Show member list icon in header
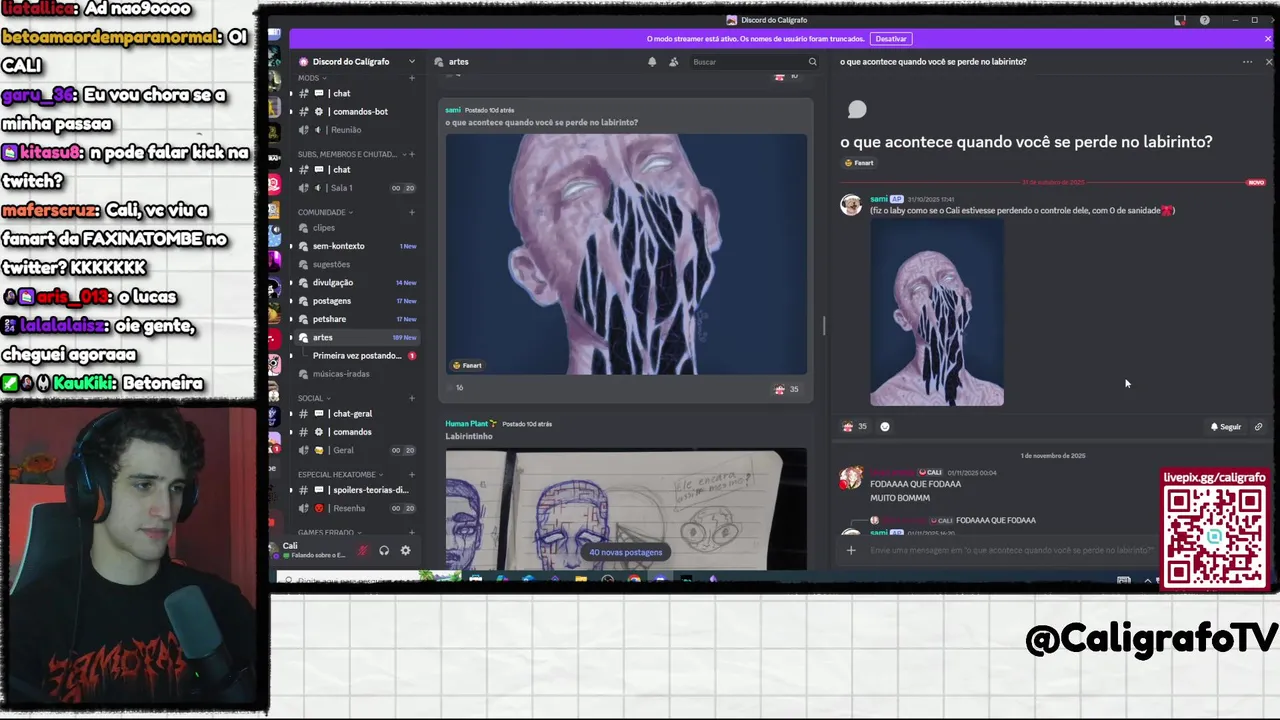 click(x=673, y=62)
